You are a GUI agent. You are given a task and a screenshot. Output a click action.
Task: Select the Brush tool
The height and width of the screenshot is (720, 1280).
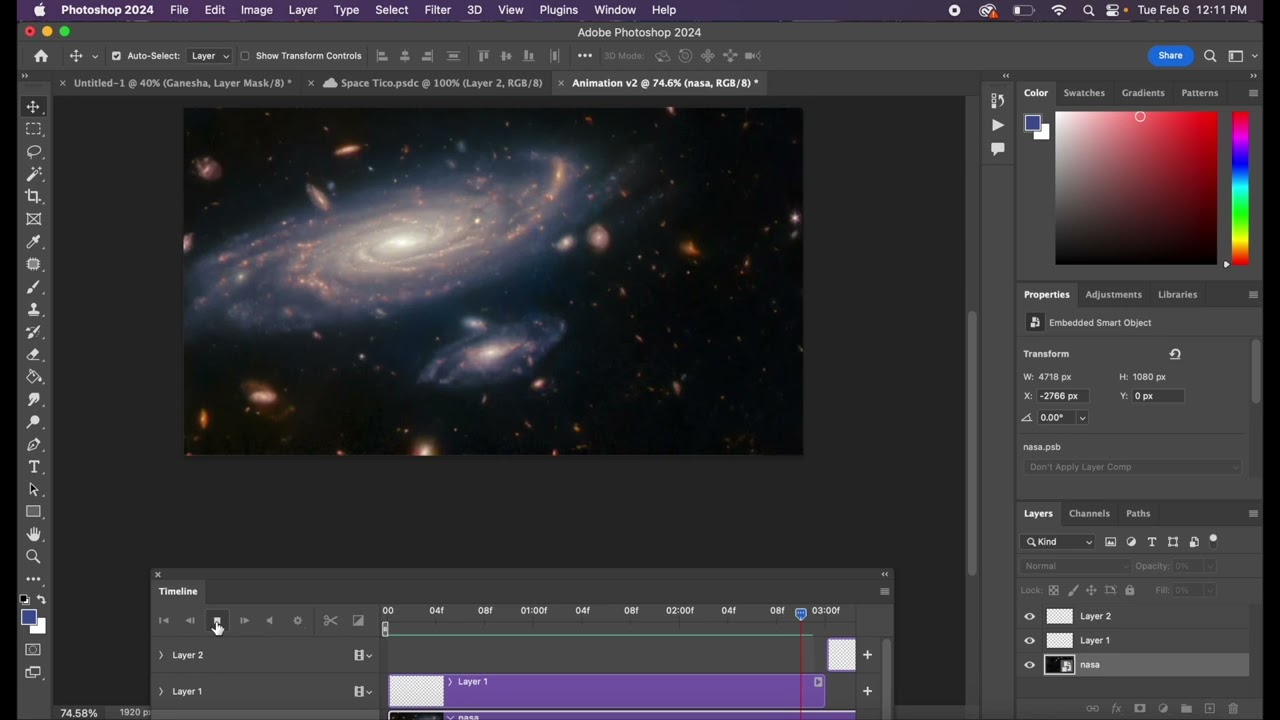pos(33,287)
